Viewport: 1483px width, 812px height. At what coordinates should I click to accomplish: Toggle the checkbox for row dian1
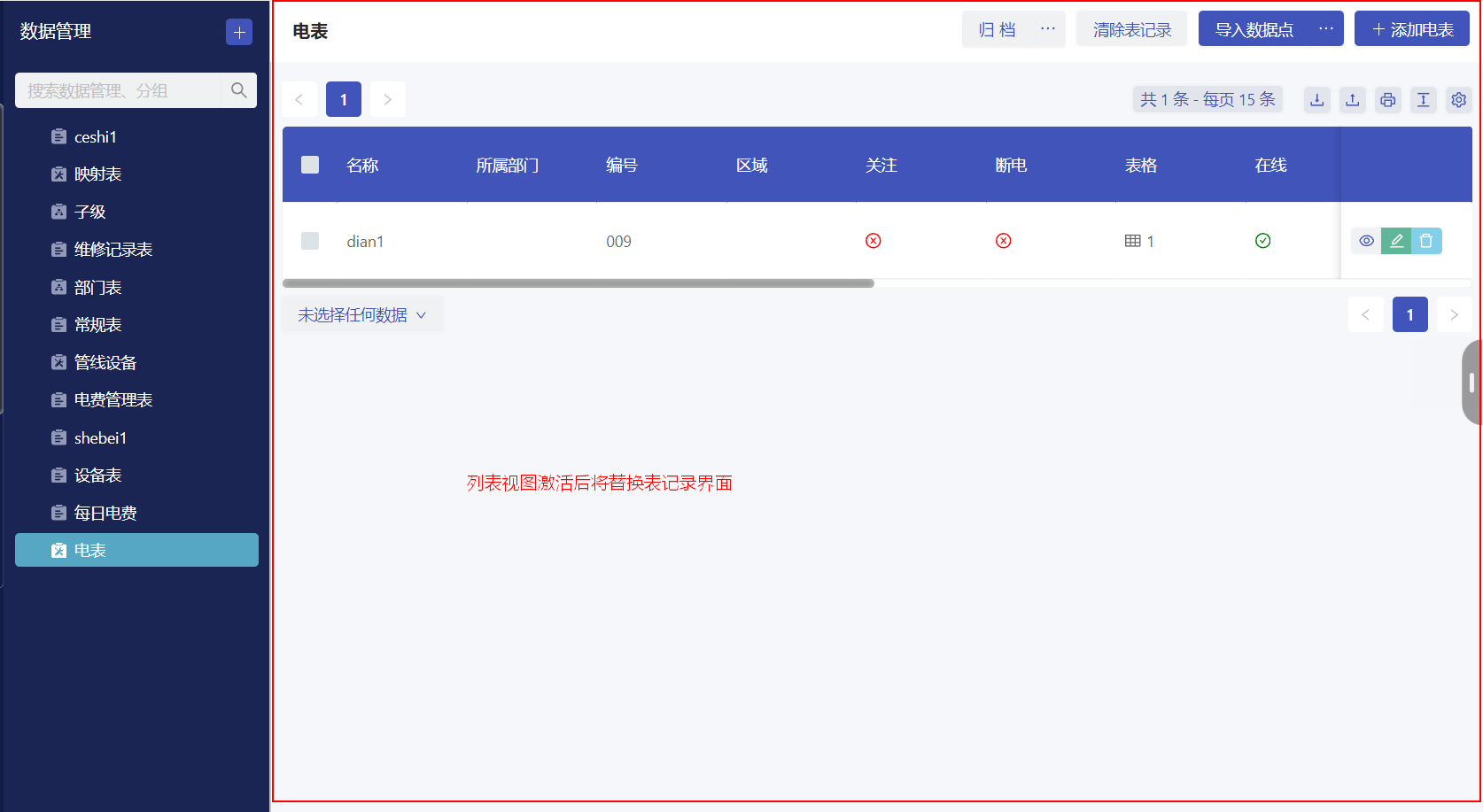pos(310,241)
